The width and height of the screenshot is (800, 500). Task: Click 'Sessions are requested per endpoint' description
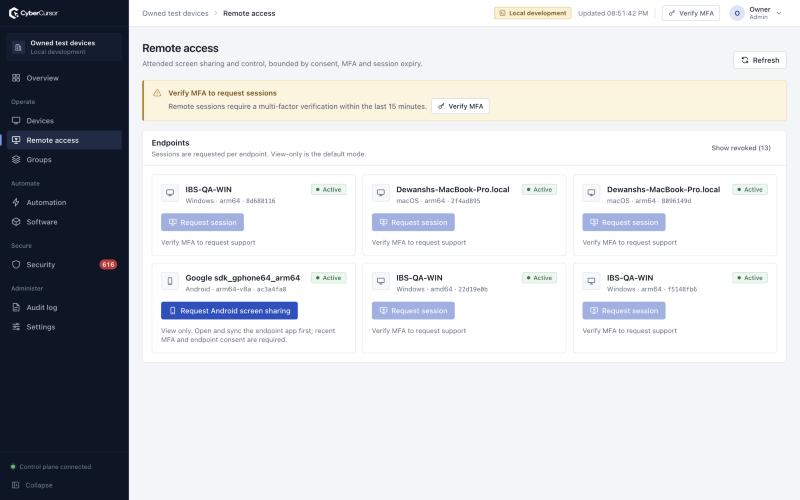tap(259, 154)
